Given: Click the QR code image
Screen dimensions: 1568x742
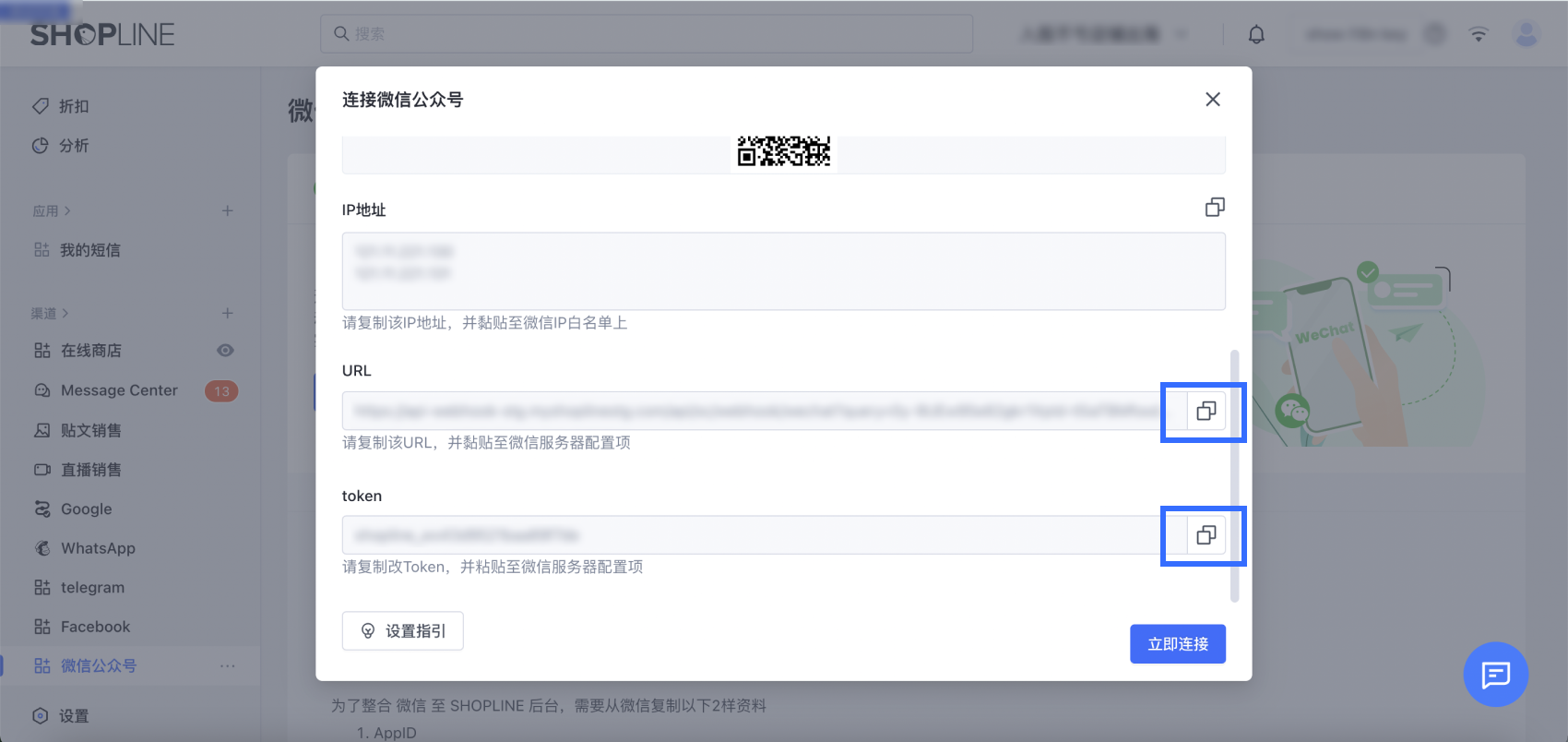Looking at the screenshot, I should click(x=784, y=151).
